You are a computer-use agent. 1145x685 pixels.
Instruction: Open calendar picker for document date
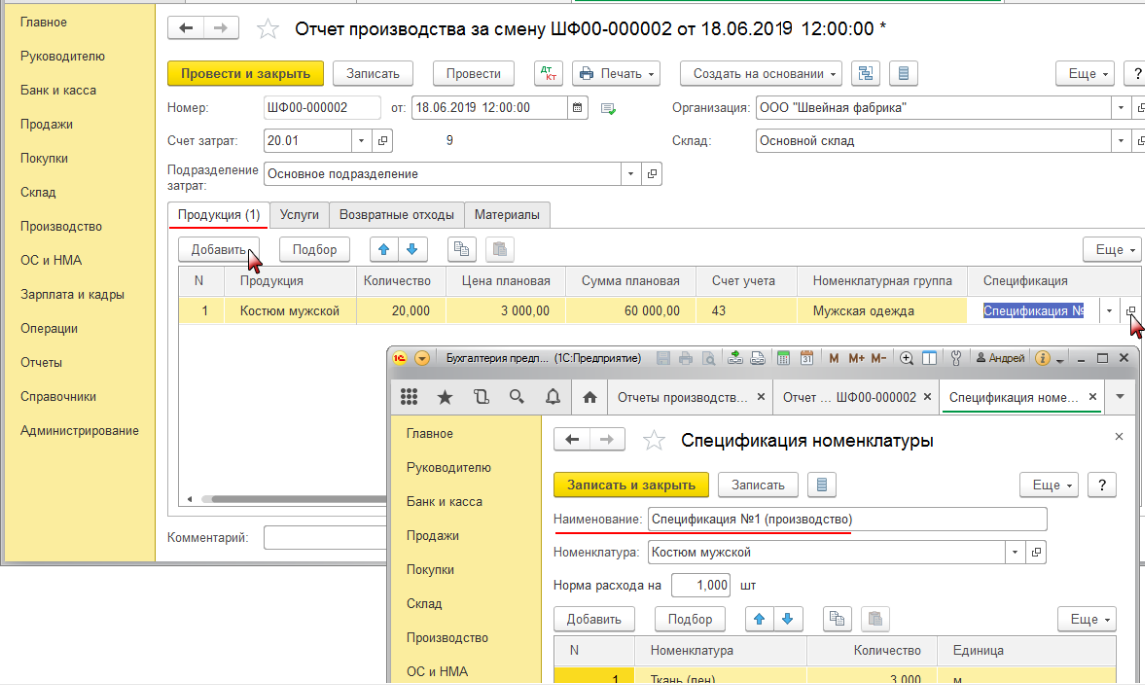click(x=578, y=108)
